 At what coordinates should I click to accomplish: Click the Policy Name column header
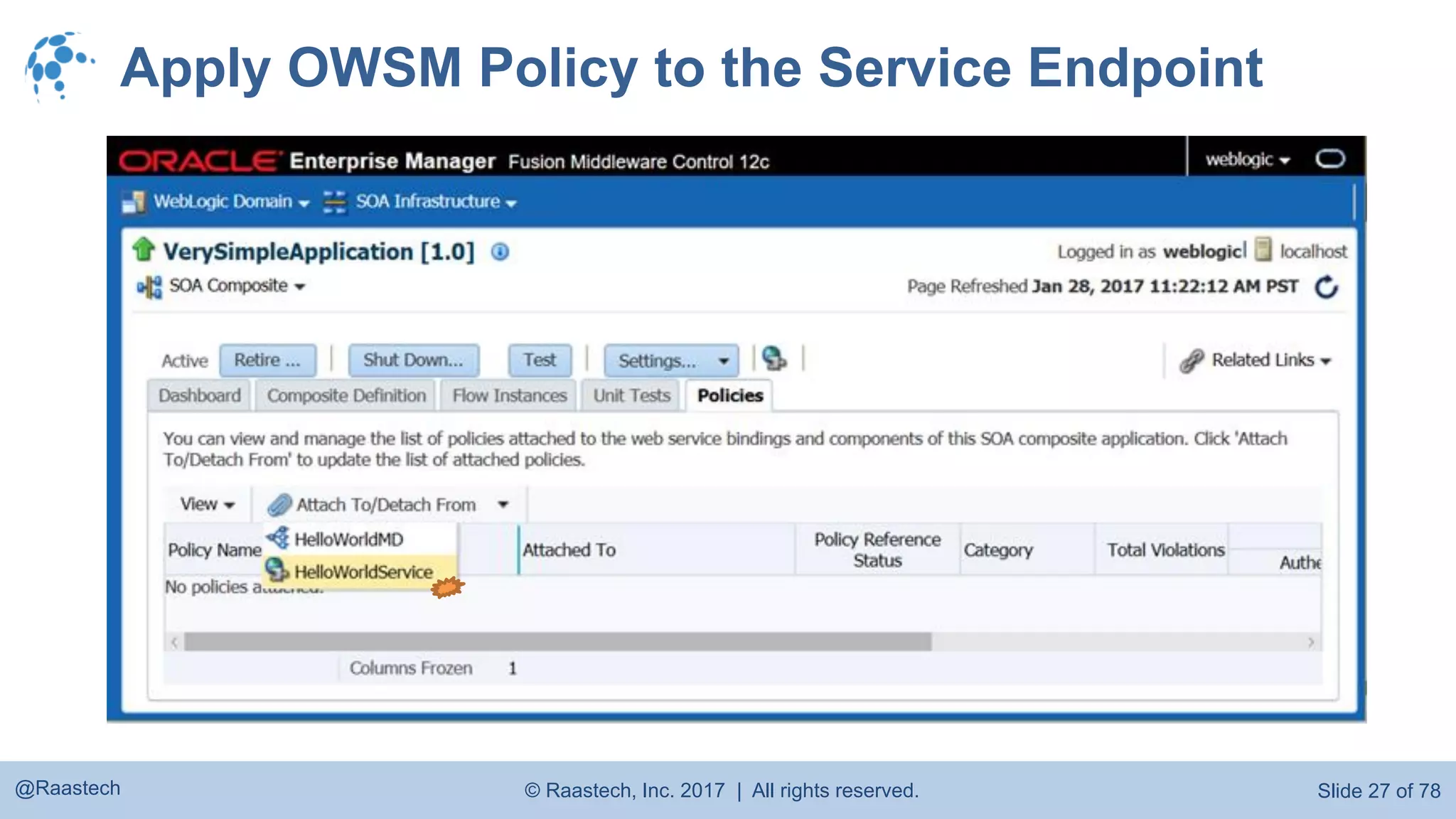pyautogui.click(x=215, y=550)
